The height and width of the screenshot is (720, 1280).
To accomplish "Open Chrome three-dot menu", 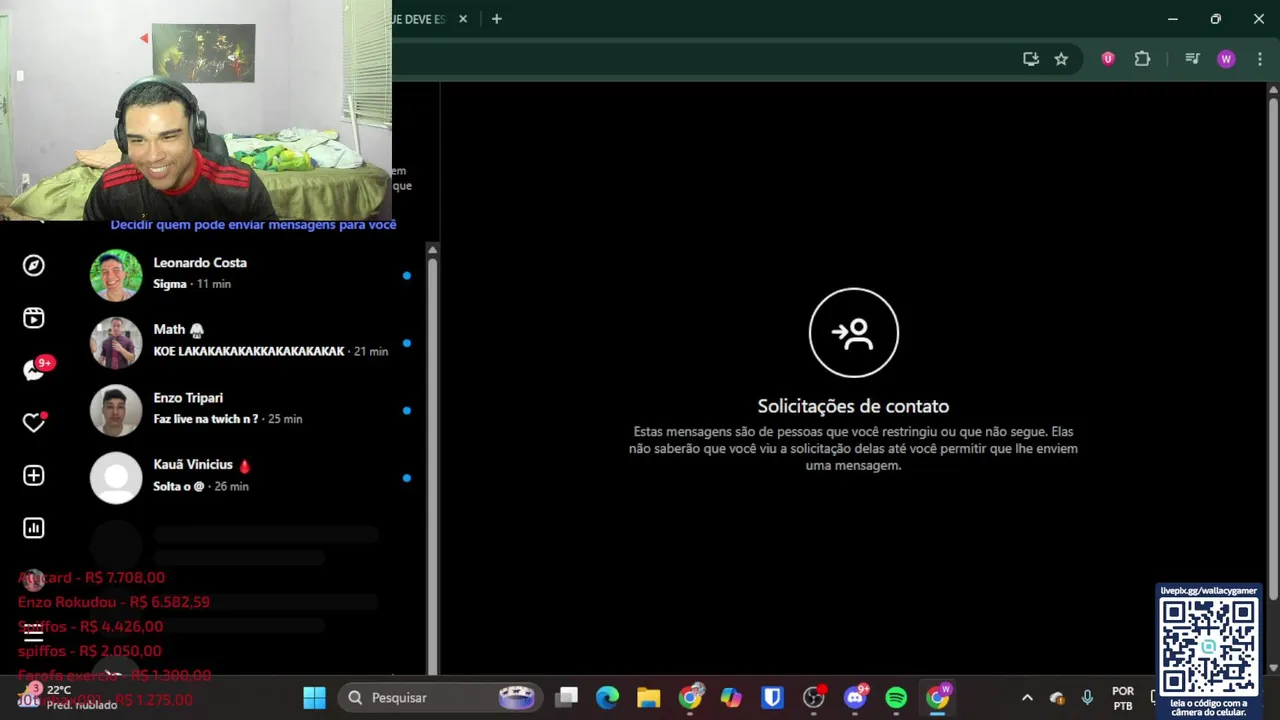I will pyautogui.click(x=1260, y=59).
